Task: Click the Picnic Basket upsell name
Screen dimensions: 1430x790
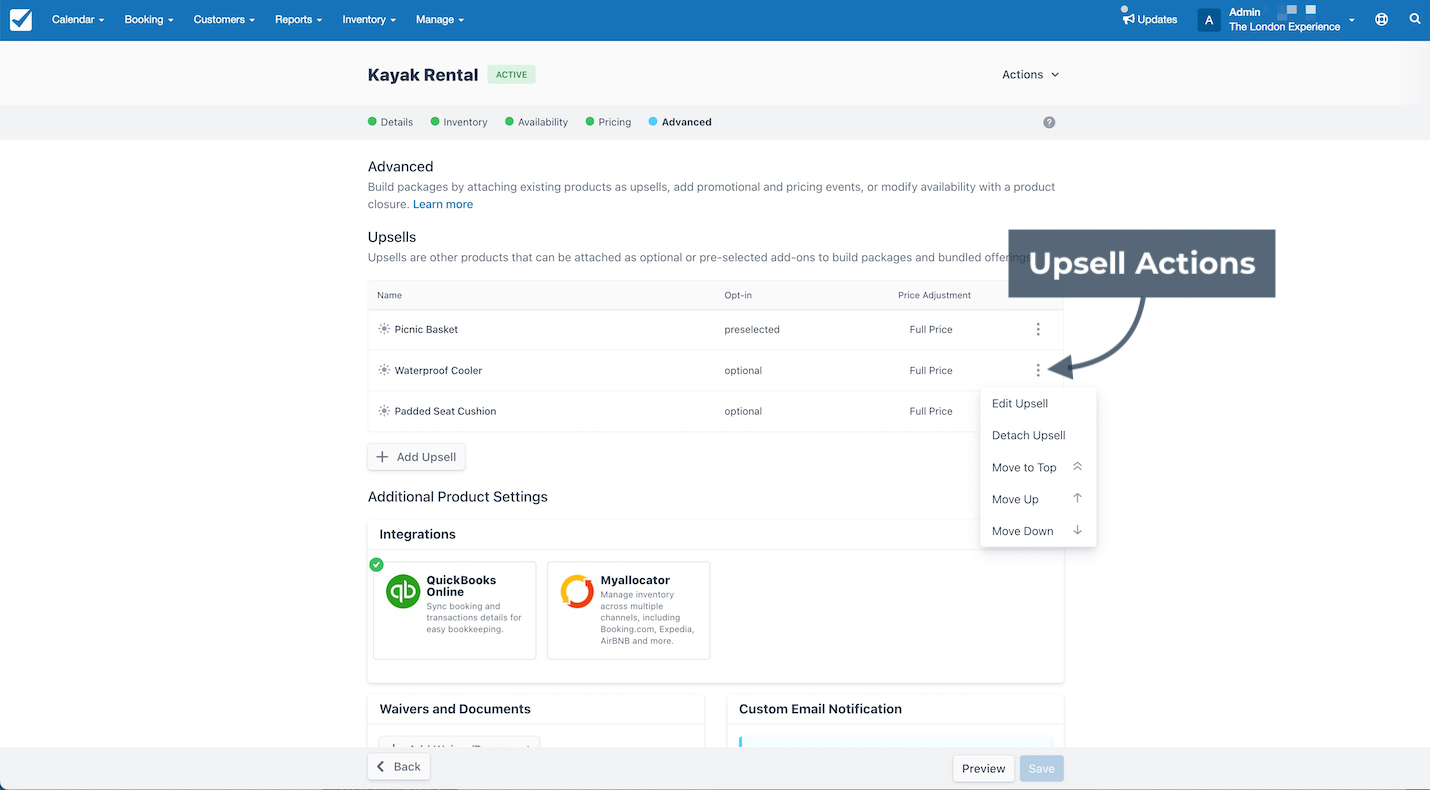Action: point(426,329)
